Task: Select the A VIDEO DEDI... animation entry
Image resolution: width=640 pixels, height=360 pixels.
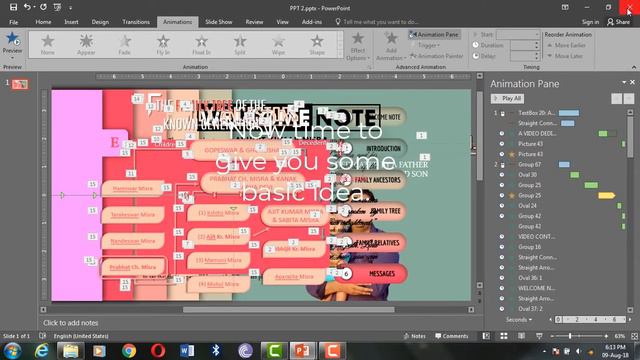Action: 537,133
